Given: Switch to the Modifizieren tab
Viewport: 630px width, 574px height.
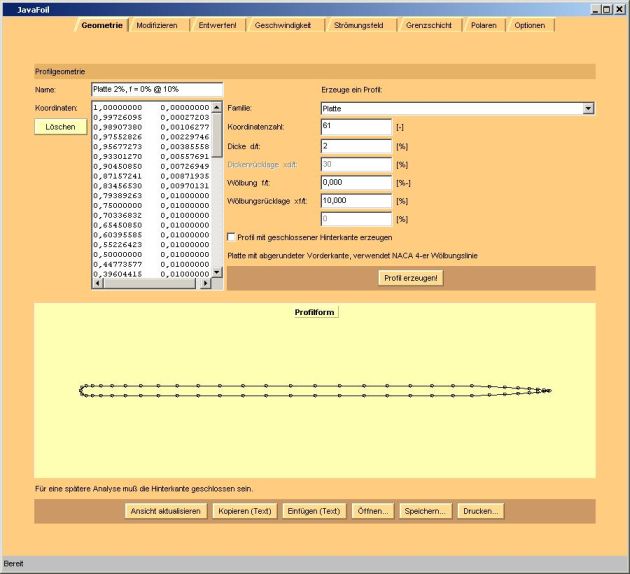Looking at the screenshot, I should pyautogui.click(x=157, y=25).
